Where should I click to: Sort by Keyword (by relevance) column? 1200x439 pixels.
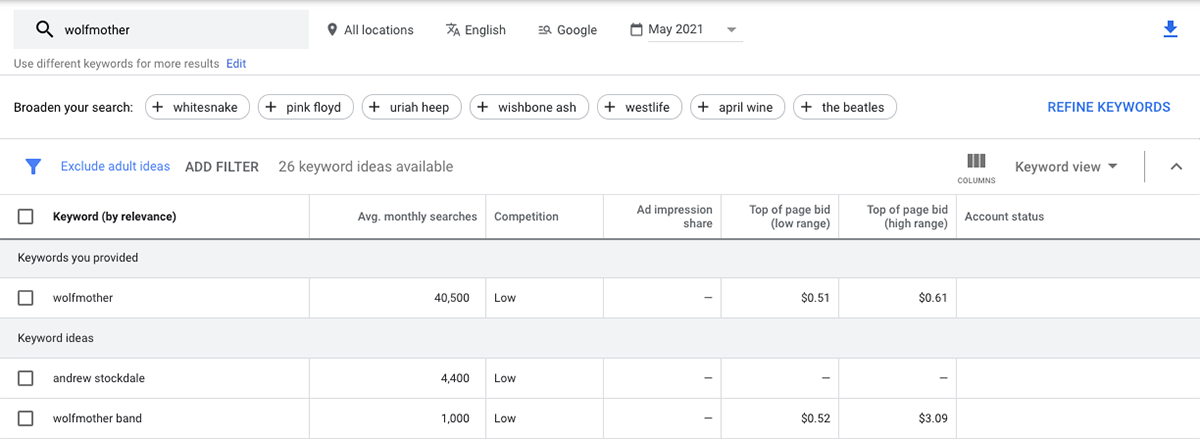click(114, 217)
